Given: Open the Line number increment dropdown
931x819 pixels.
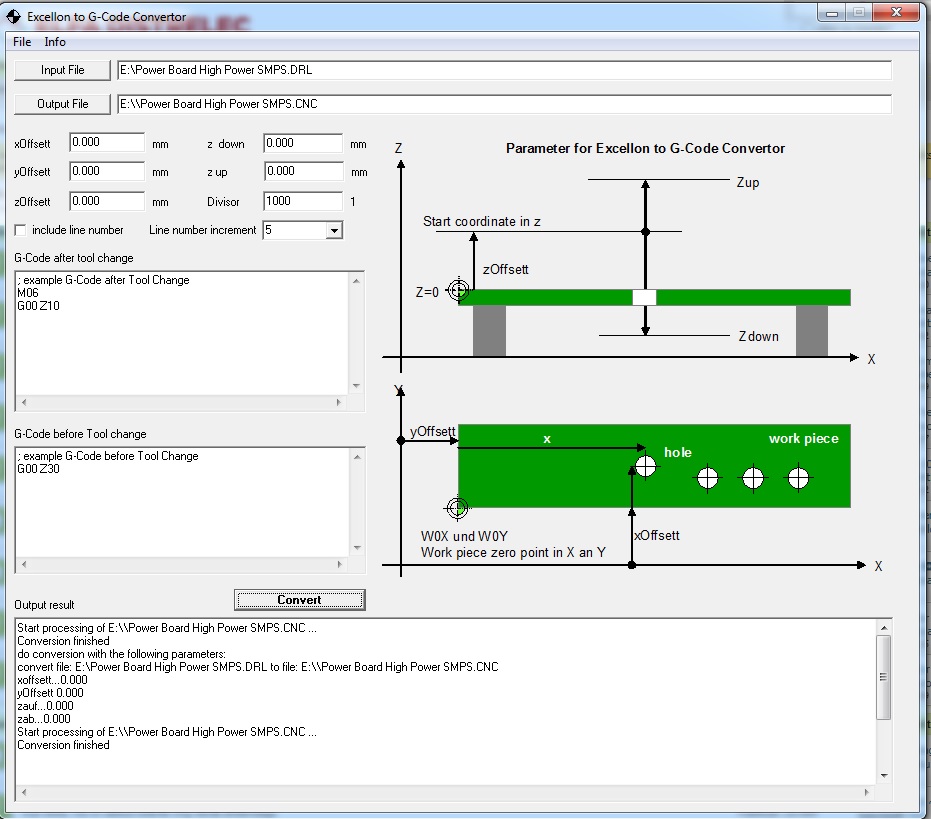Looking at the screenshot, I should [x=334, y=231].
